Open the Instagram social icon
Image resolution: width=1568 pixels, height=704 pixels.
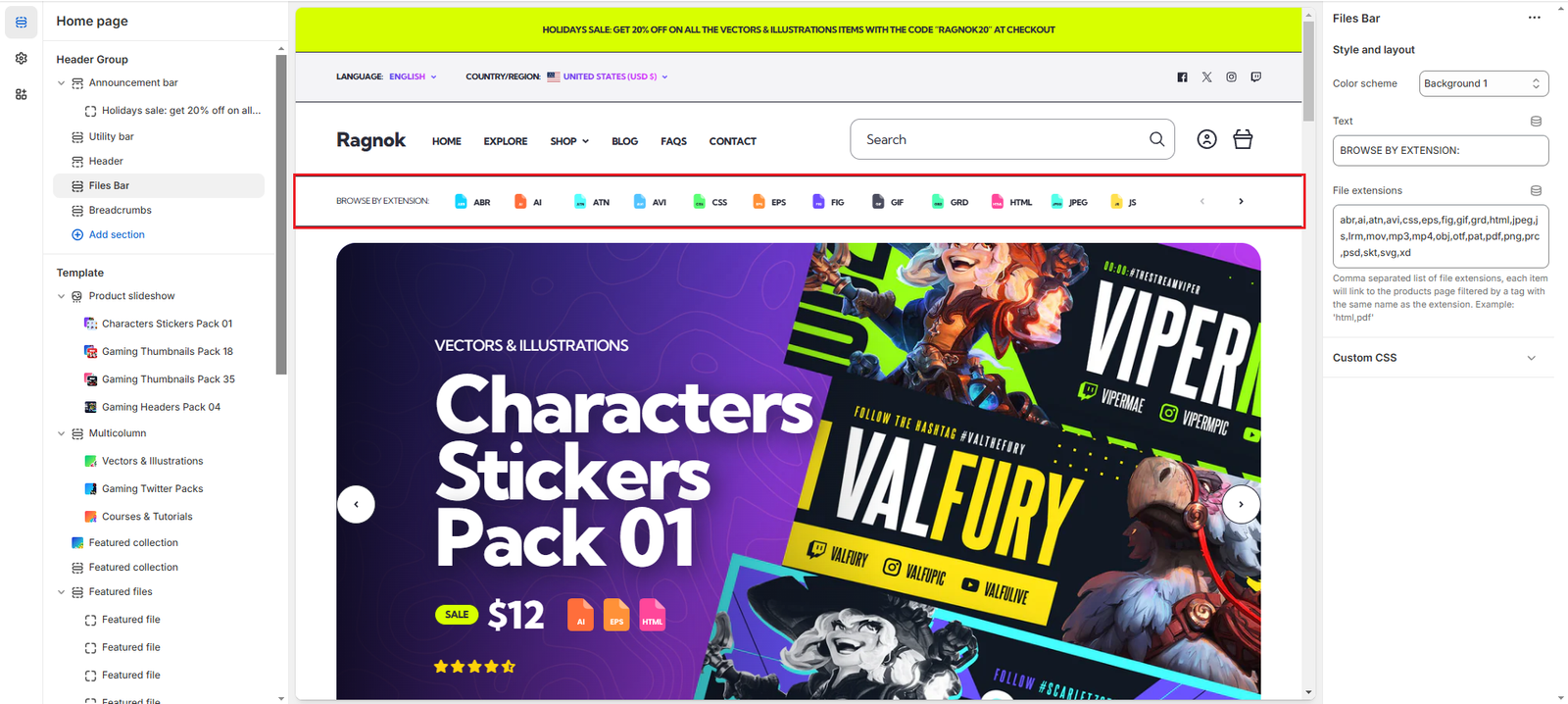(1231, 76)
